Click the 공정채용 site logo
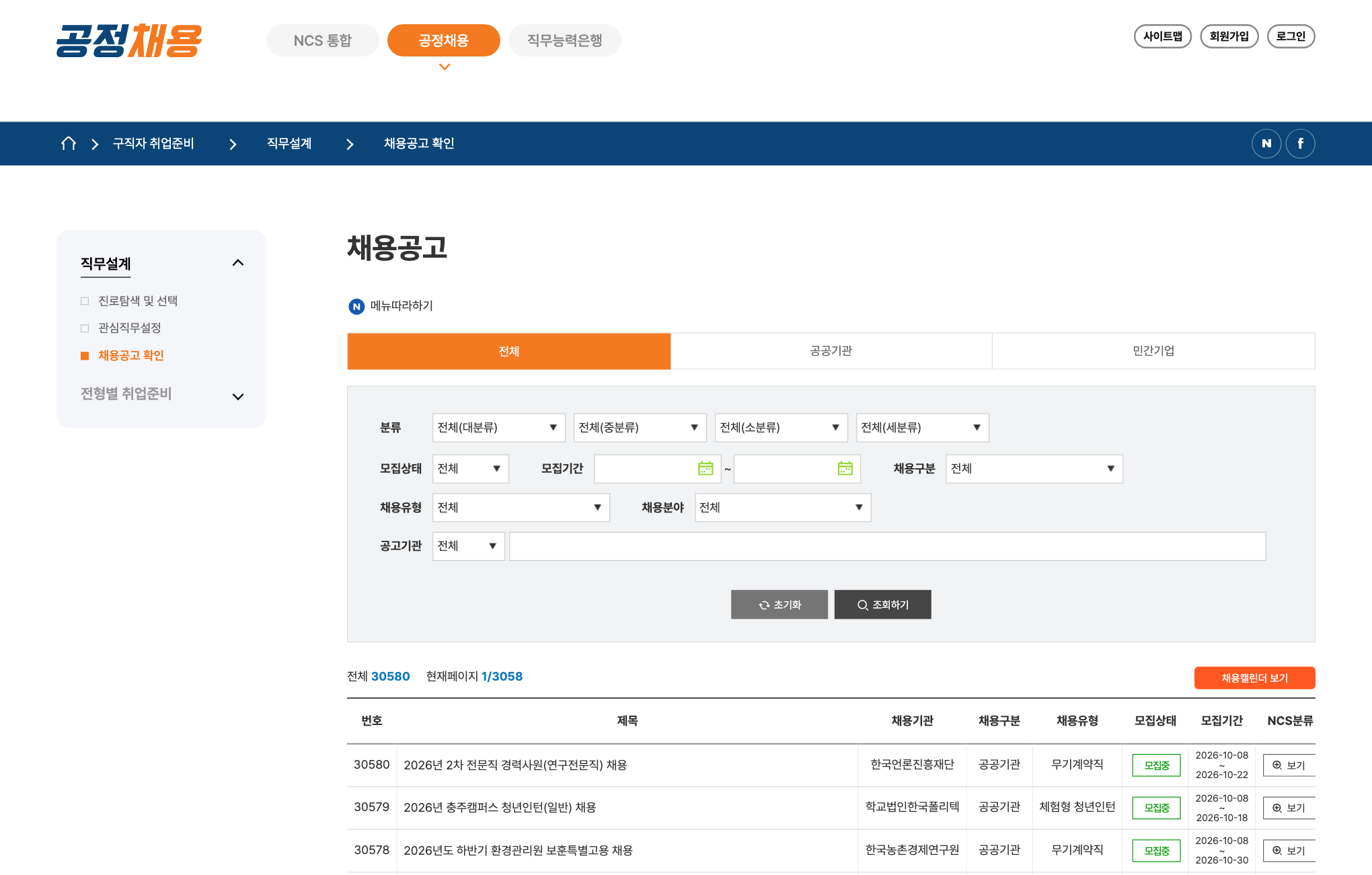 tap(129, 40)
